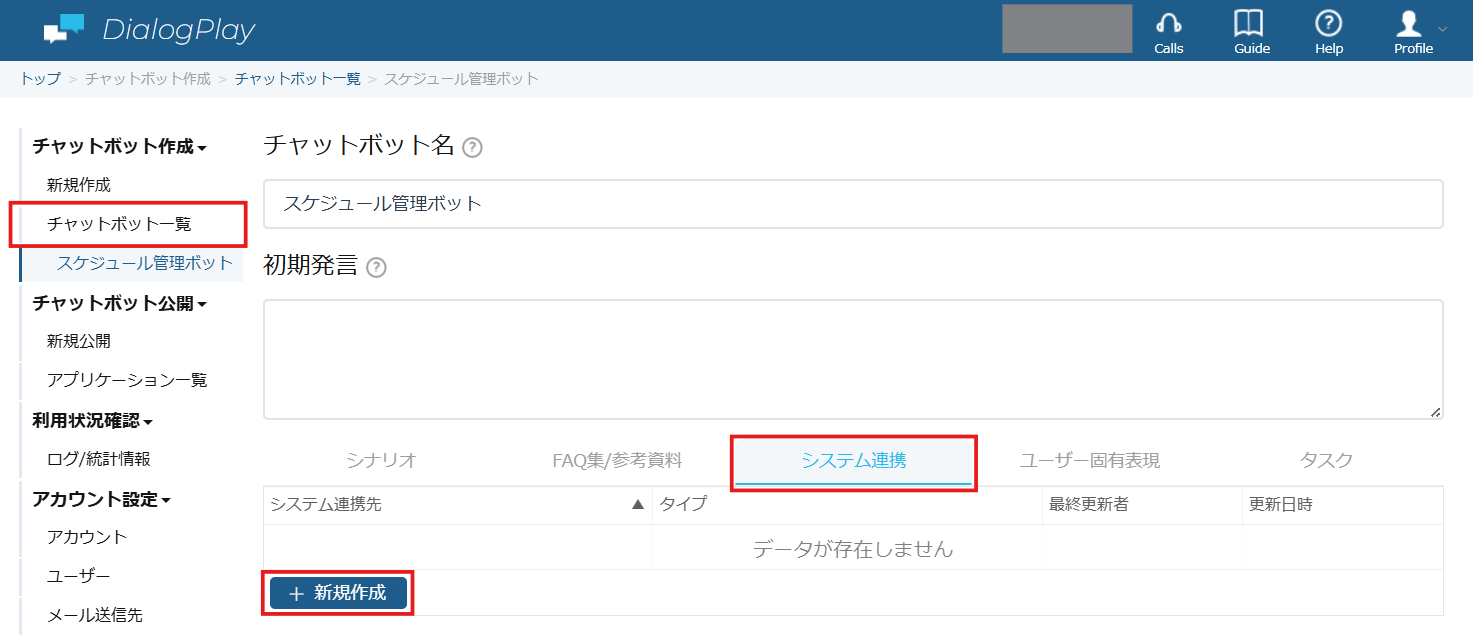The width and height of the screenshot is (1473, 636).
Task: Open 新規作成 under チャットボット作成 sidebar
Action: pyautogui.click(x=79, y=185)
